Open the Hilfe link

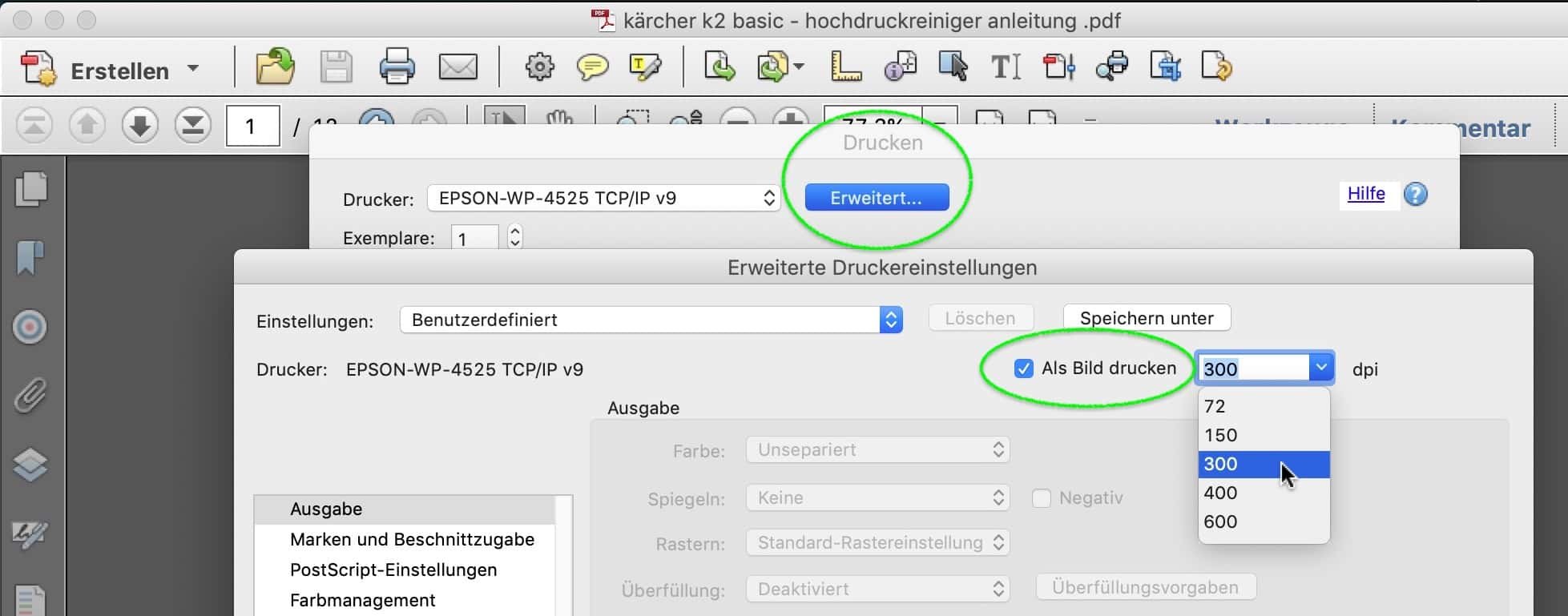1366,194
